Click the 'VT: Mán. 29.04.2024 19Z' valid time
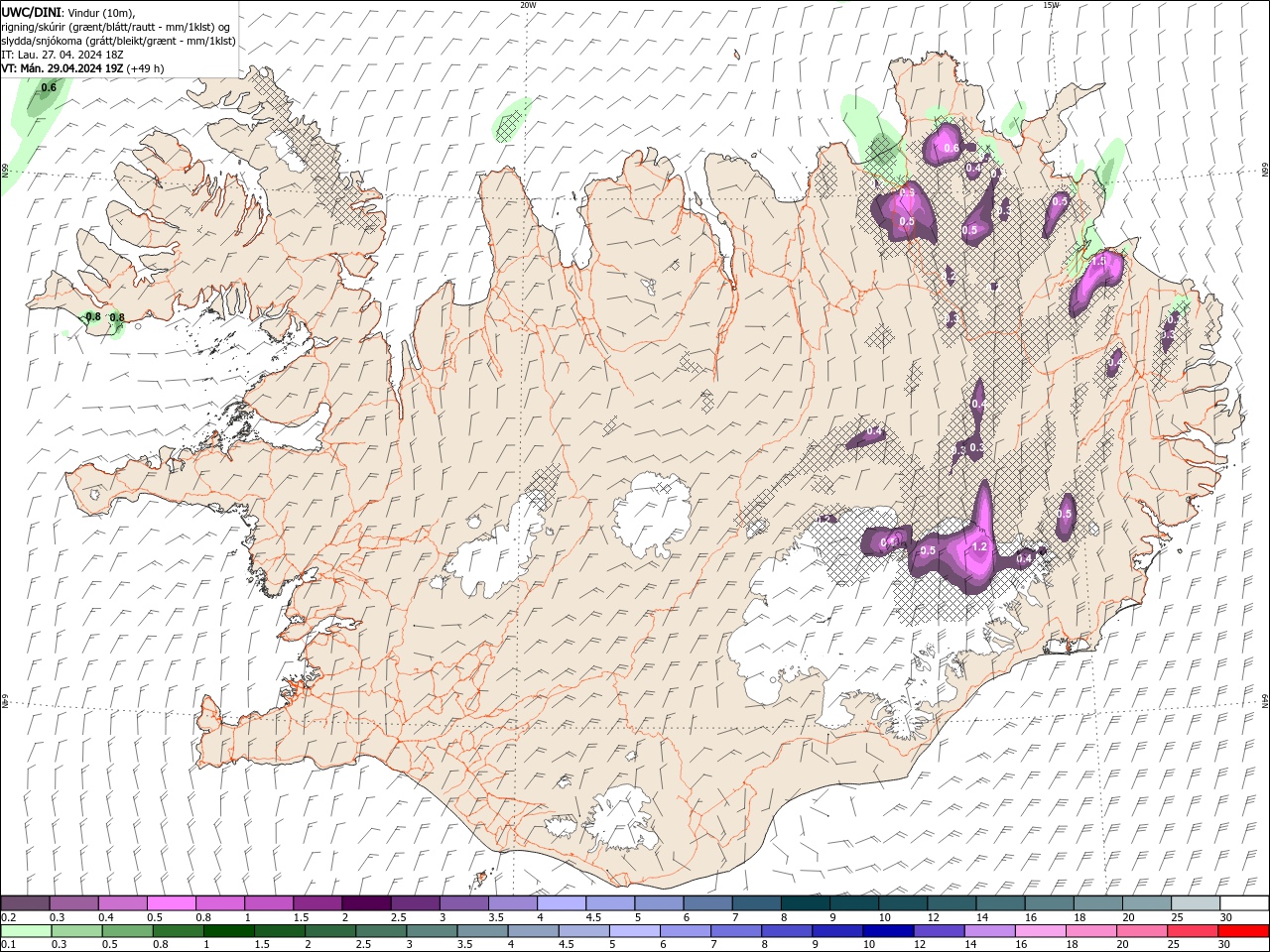The image size is (1270, 952). pos(63,68)
